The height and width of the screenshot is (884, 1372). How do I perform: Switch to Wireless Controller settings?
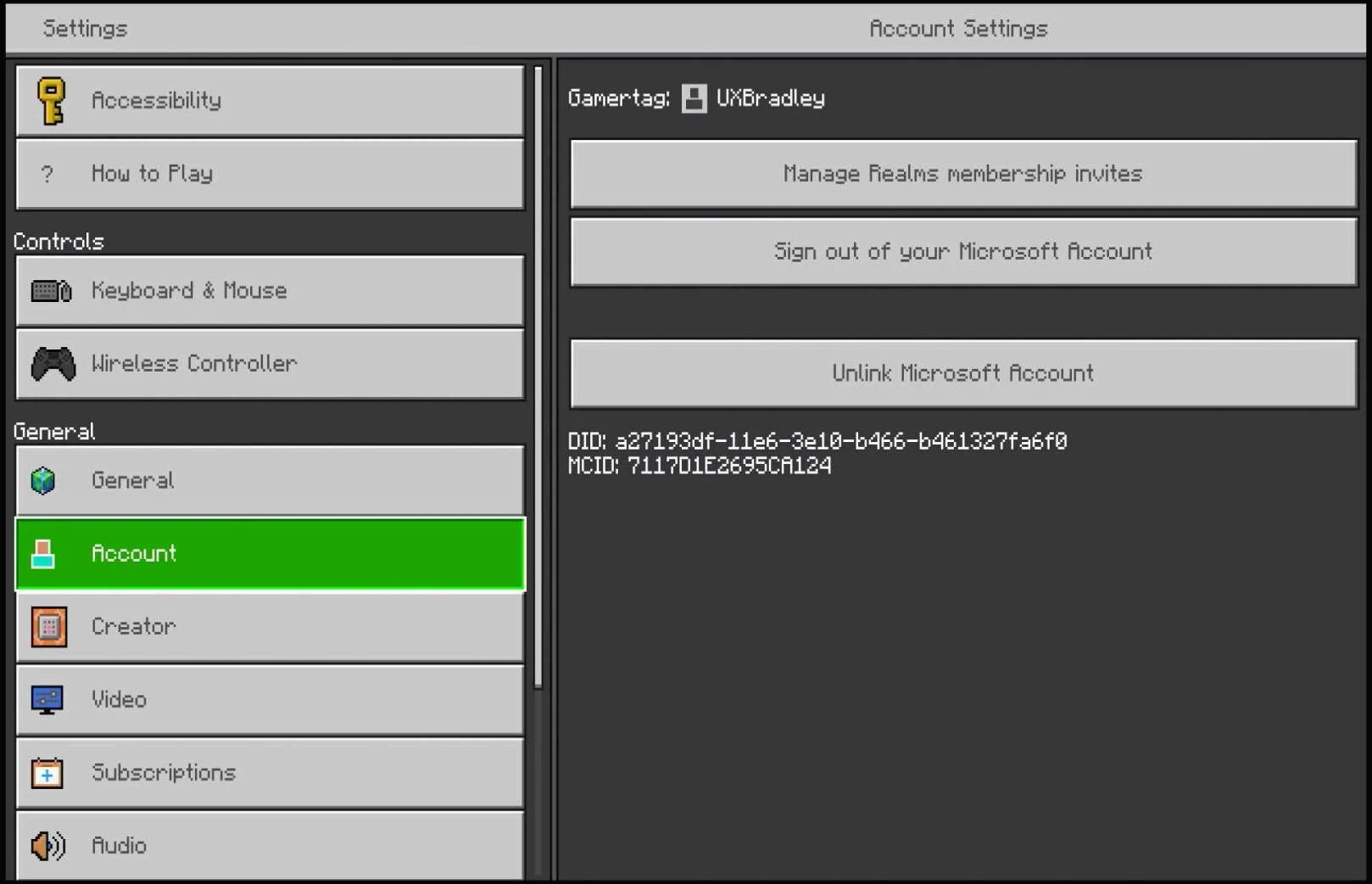point(270,364)
